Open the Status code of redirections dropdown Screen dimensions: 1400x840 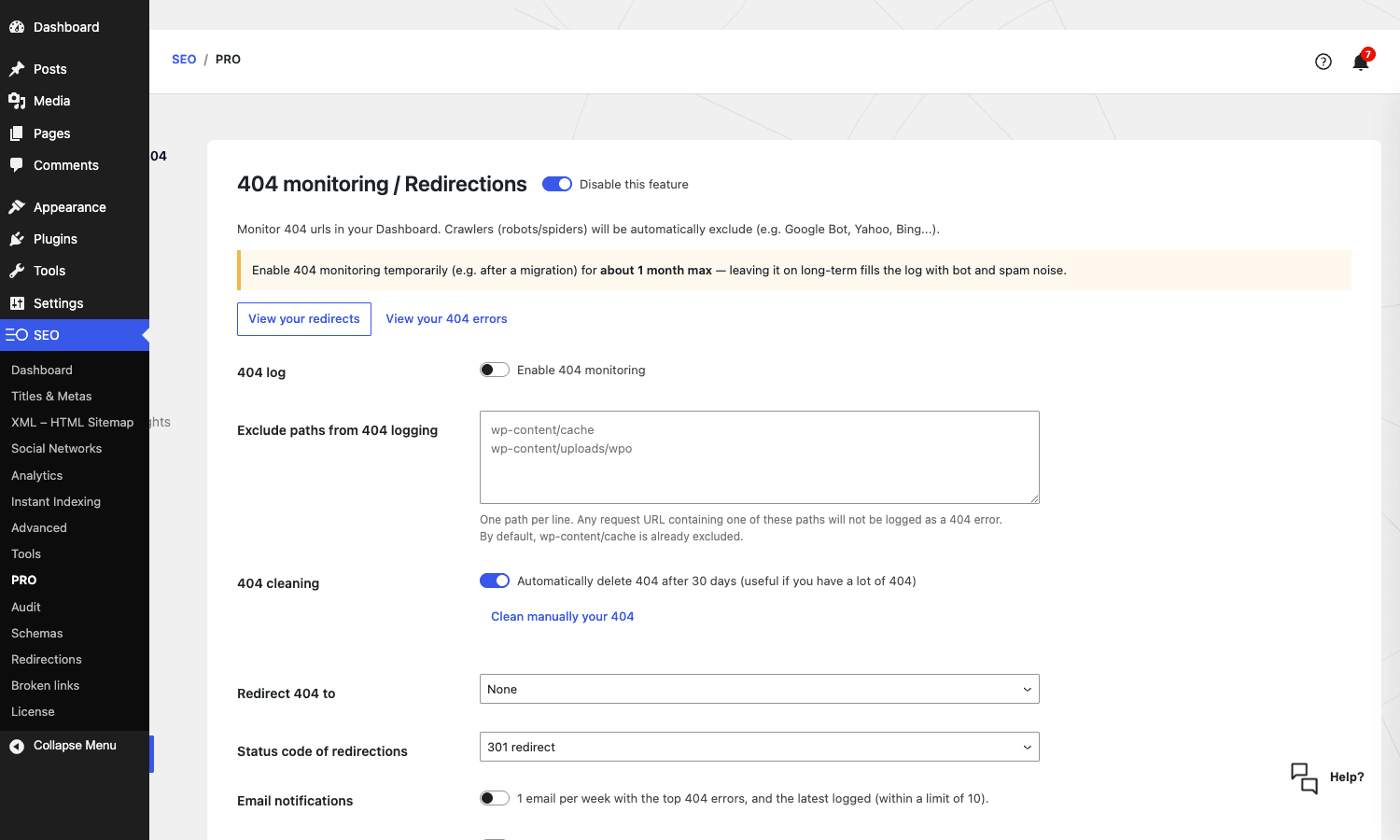[760, 747]
